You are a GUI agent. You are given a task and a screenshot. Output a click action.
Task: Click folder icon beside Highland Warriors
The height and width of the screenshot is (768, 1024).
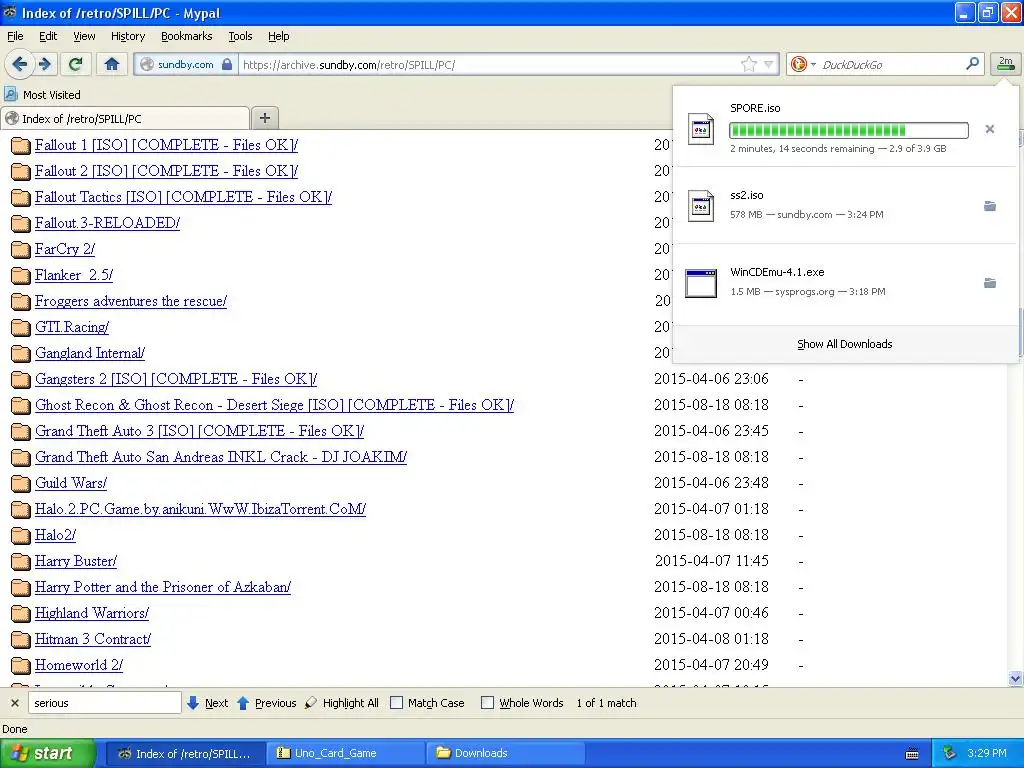(x=21, y=613)
